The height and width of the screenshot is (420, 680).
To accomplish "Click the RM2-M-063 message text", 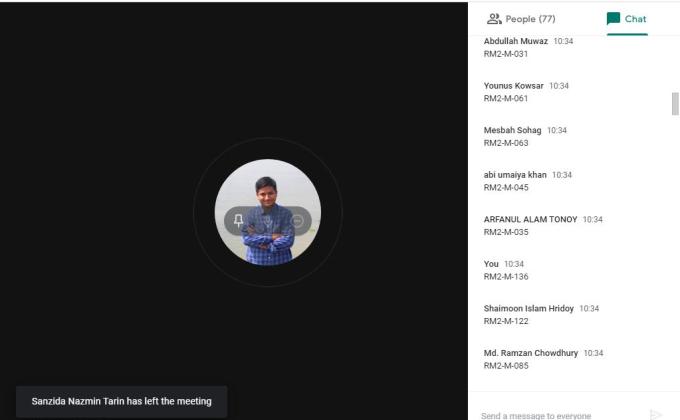I will [x=506, y=143].
